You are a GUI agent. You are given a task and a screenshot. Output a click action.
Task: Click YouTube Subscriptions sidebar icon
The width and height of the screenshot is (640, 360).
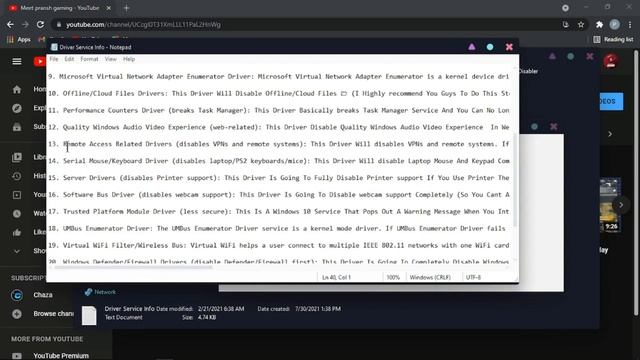tap(17, 127)
